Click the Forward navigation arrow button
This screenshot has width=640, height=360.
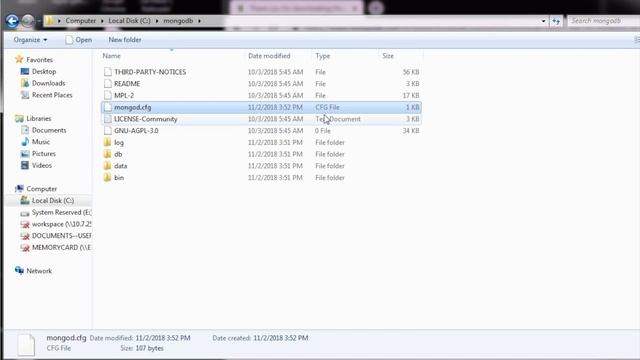[27, 21]
